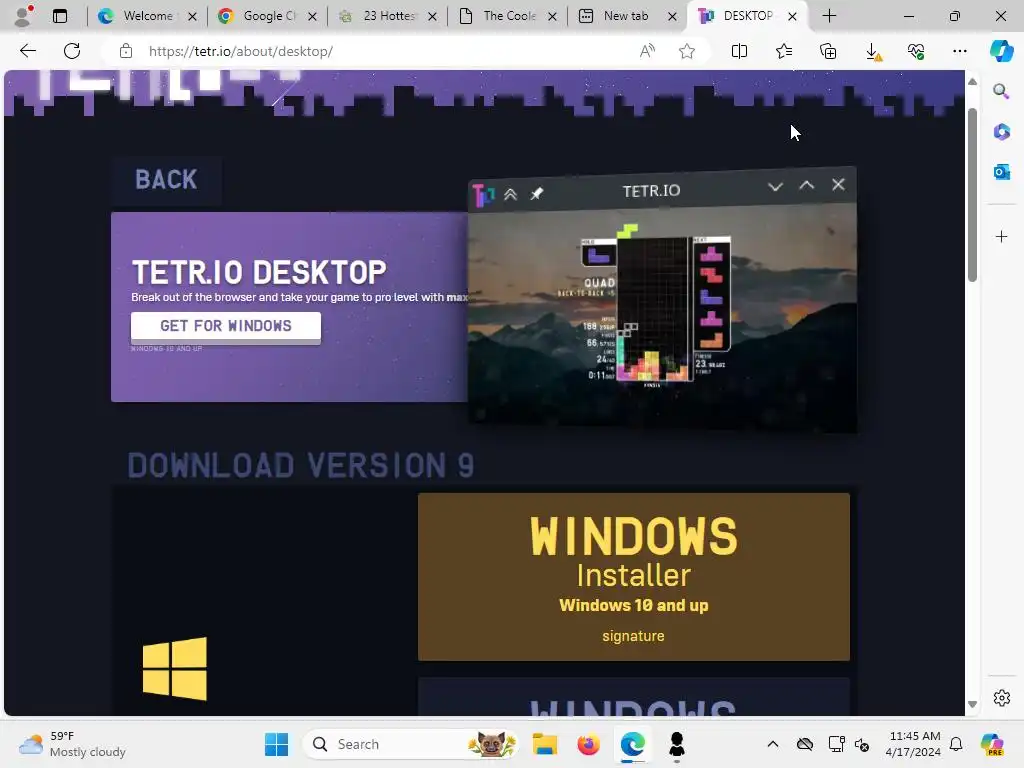Viewport: 1024px width, 768px height.
Task: Open Read aloud in address bar
Action: pyautogui.click(x=647, y=51)
